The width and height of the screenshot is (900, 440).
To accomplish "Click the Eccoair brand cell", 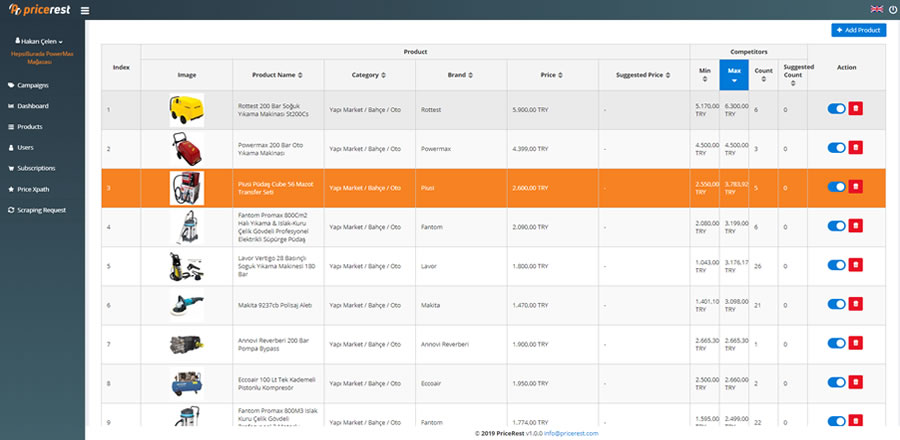I will [461, 383].
